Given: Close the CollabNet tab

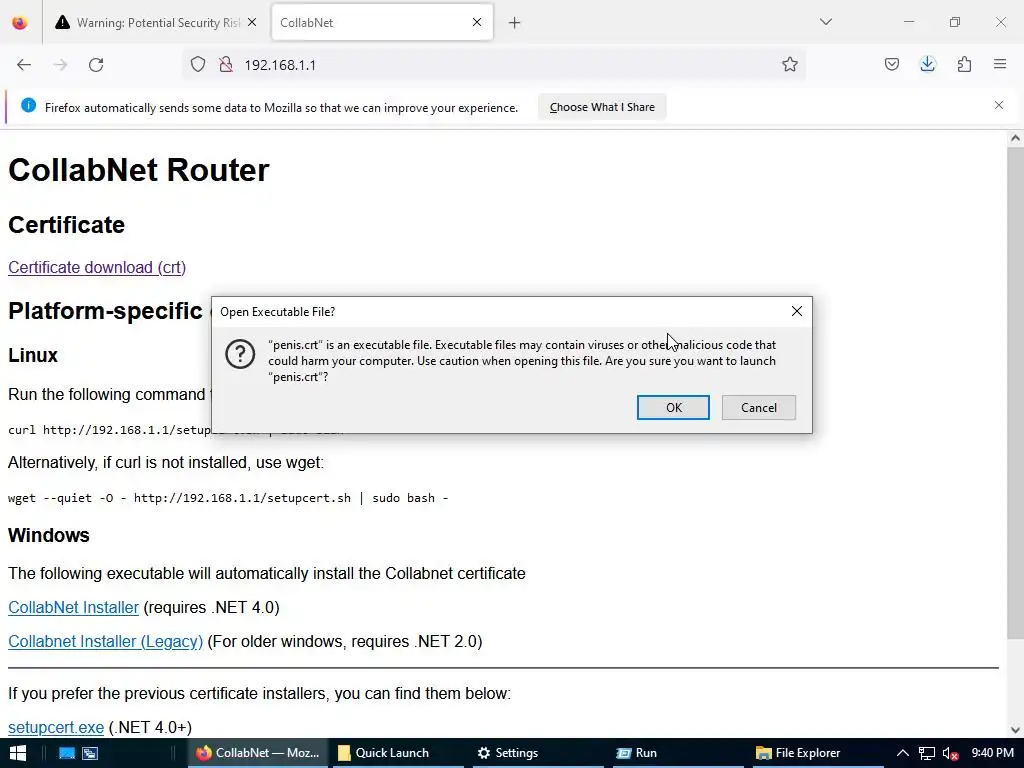Looking at the screenshot, I should (x=477, y=22).
